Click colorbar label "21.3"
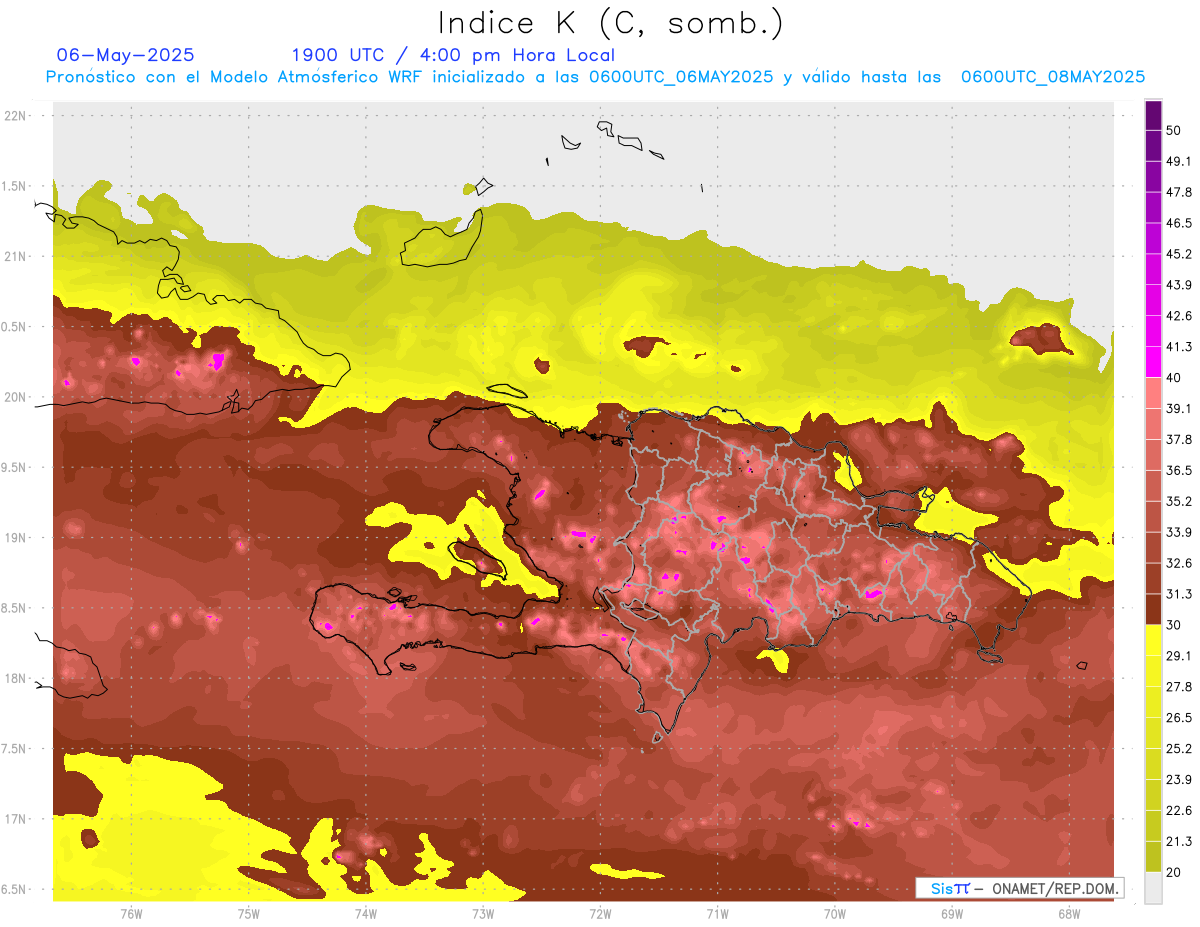 pyautogui.click(x=1179, y=841)
